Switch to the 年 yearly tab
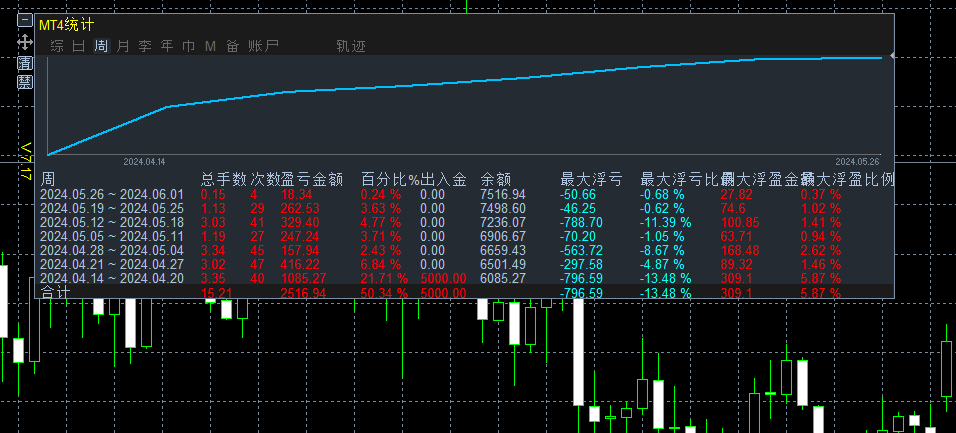 pyautogui.click(x=167, y=46)
